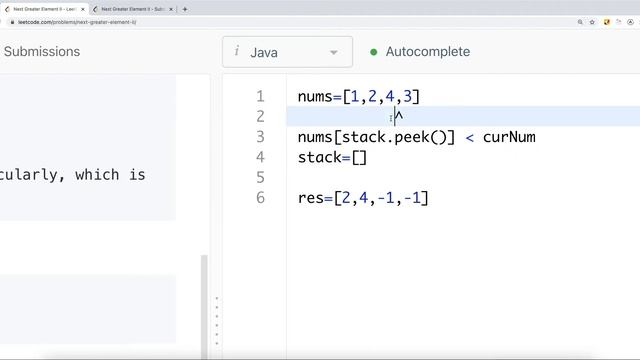Click the description panel vertical scrollbar
The image size is (640, 360).
click(204, 306)
